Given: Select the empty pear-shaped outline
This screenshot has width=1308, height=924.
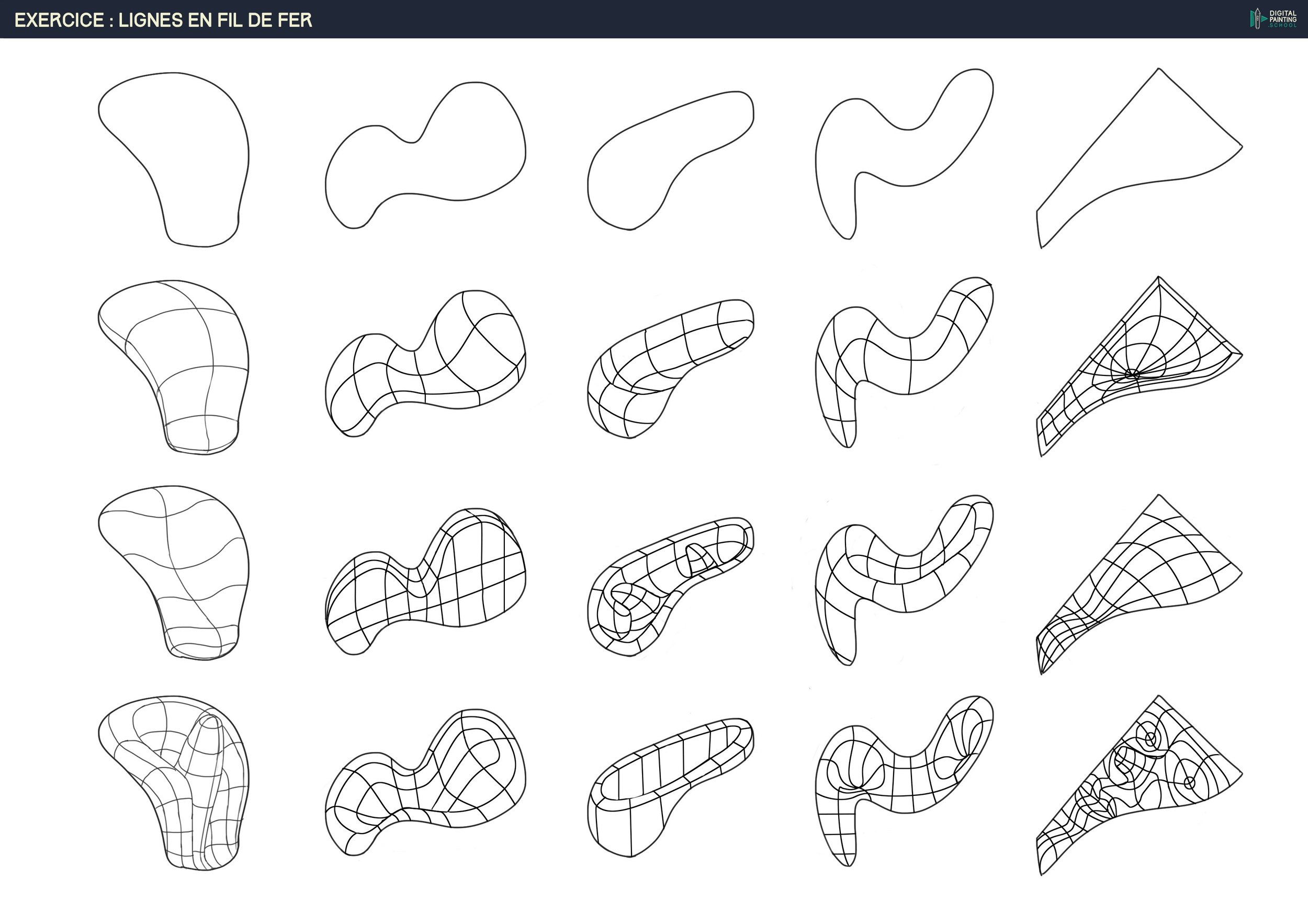Looking at the screenshot, I should pyautogui.click(x=182, y=154).
